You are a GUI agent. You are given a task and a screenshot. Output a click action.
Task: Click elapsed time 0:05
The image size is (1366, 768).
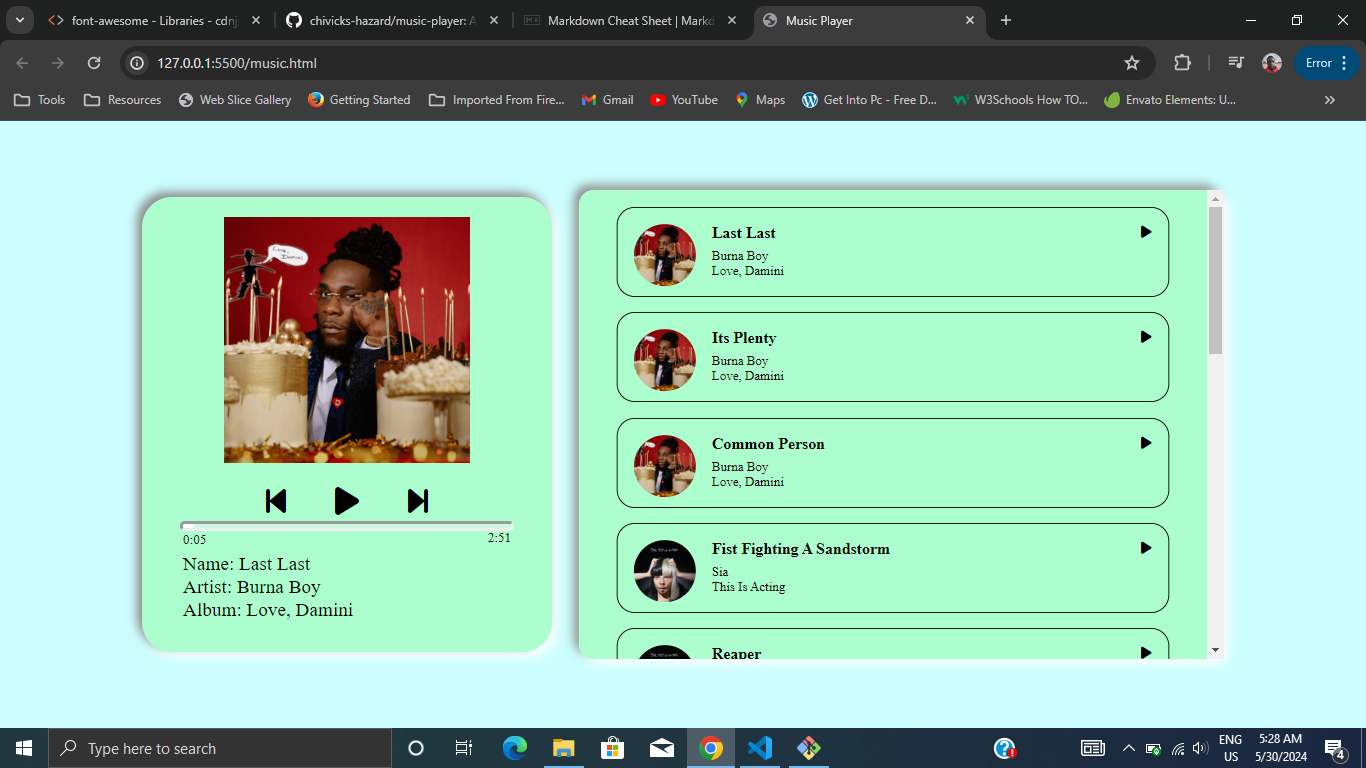[x=194, y=540]
